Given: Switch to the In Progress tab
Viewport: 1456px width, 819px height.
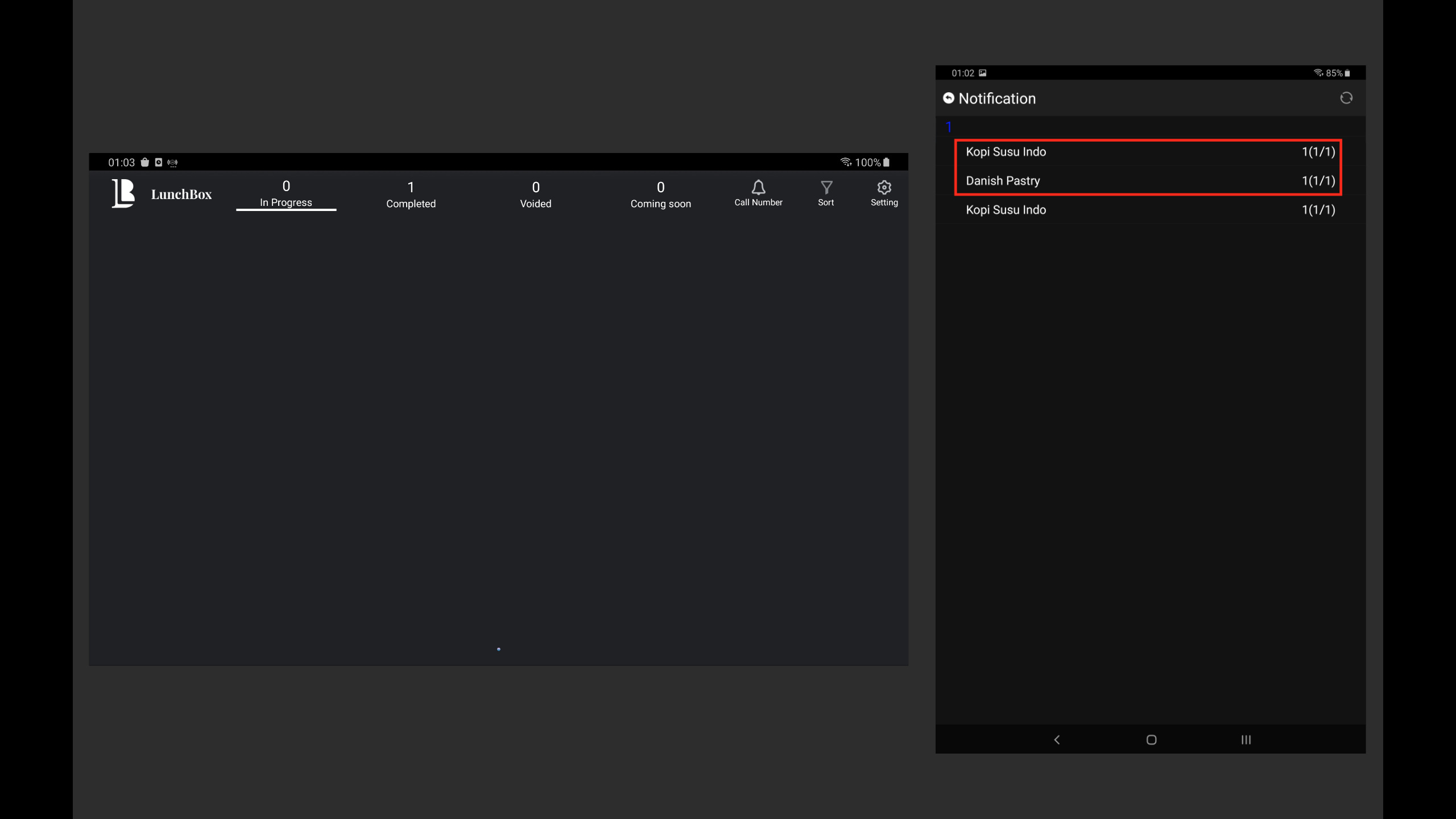Looking at the screenshot, I should (x=286, y=194).
